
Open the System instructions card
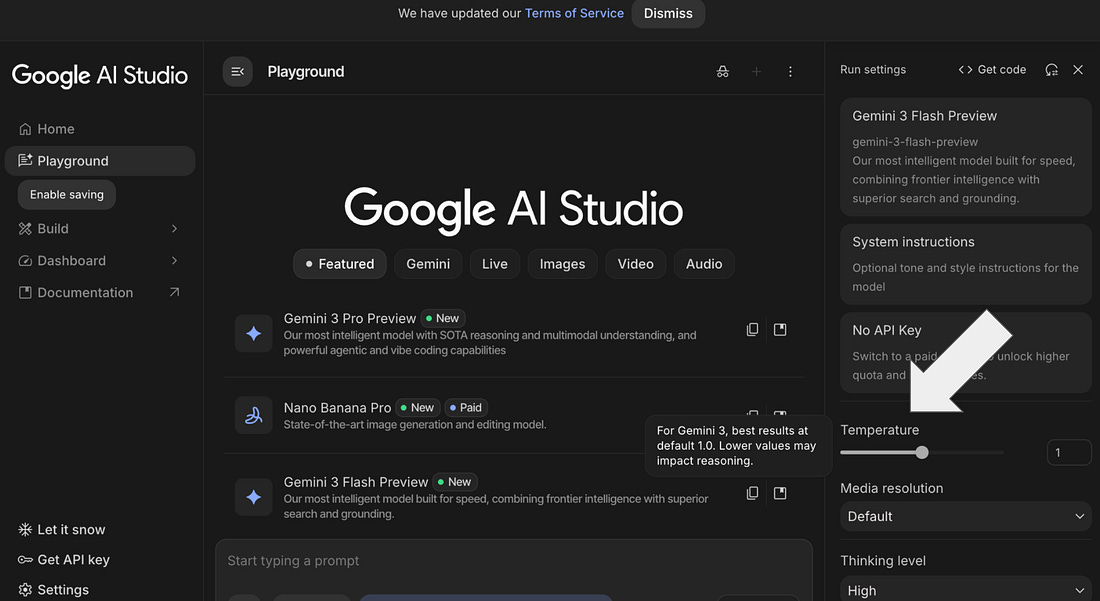(965, 264)
